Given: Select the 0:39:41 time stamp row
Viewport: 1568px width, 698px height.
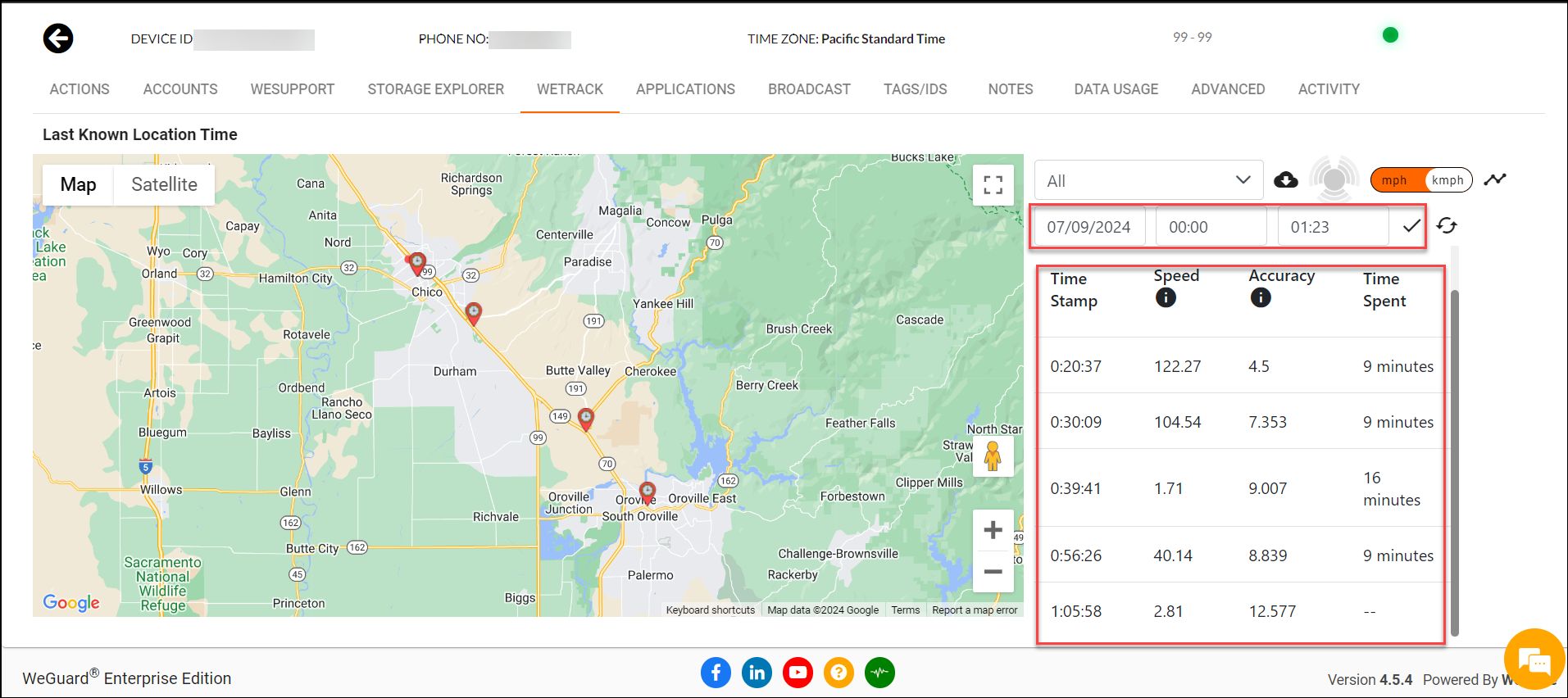Looking at the screenshot, I should pyautogui.click(x=1241, y=488).
